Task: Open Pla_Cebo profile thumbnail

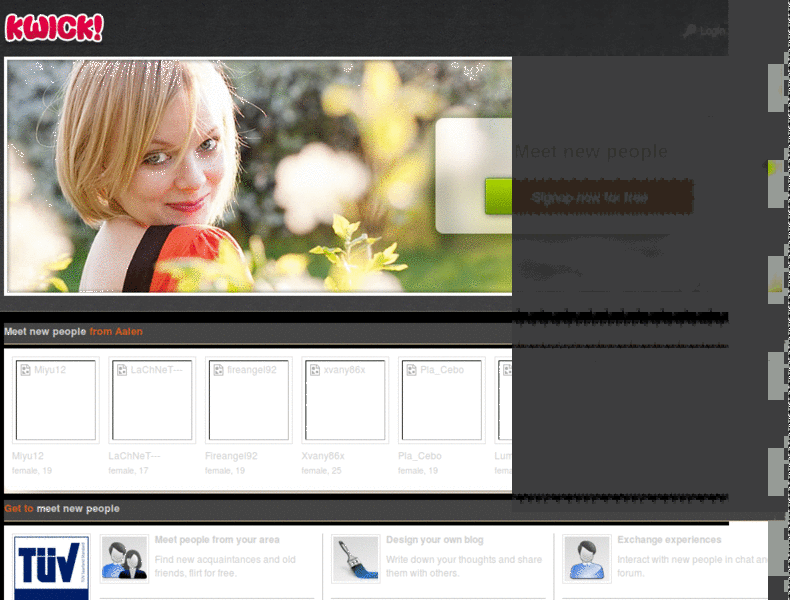Action: click(442, 400)
